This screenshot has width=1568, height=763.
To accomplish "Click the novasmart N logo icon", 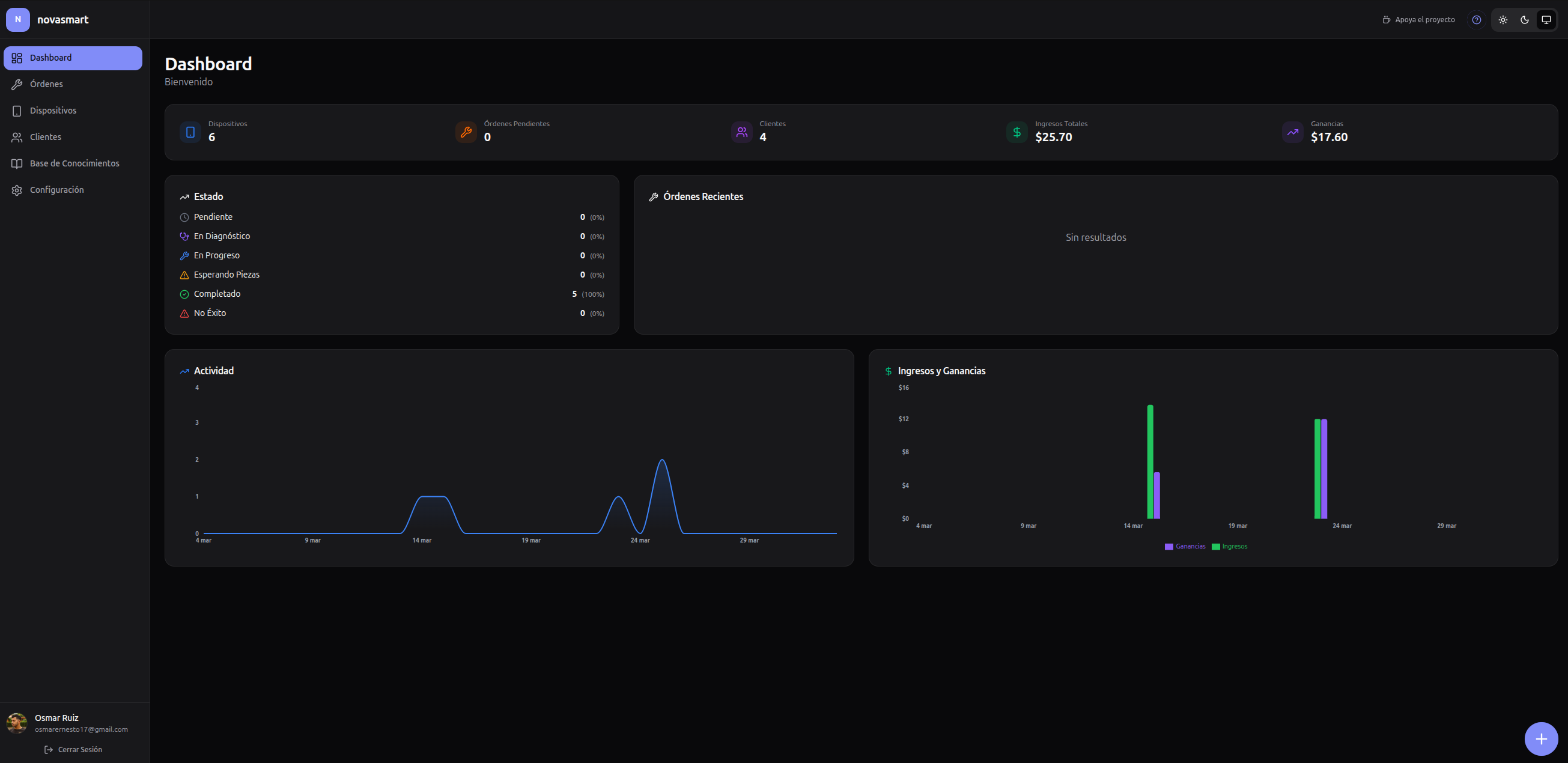I will click(x=17, y=19).
